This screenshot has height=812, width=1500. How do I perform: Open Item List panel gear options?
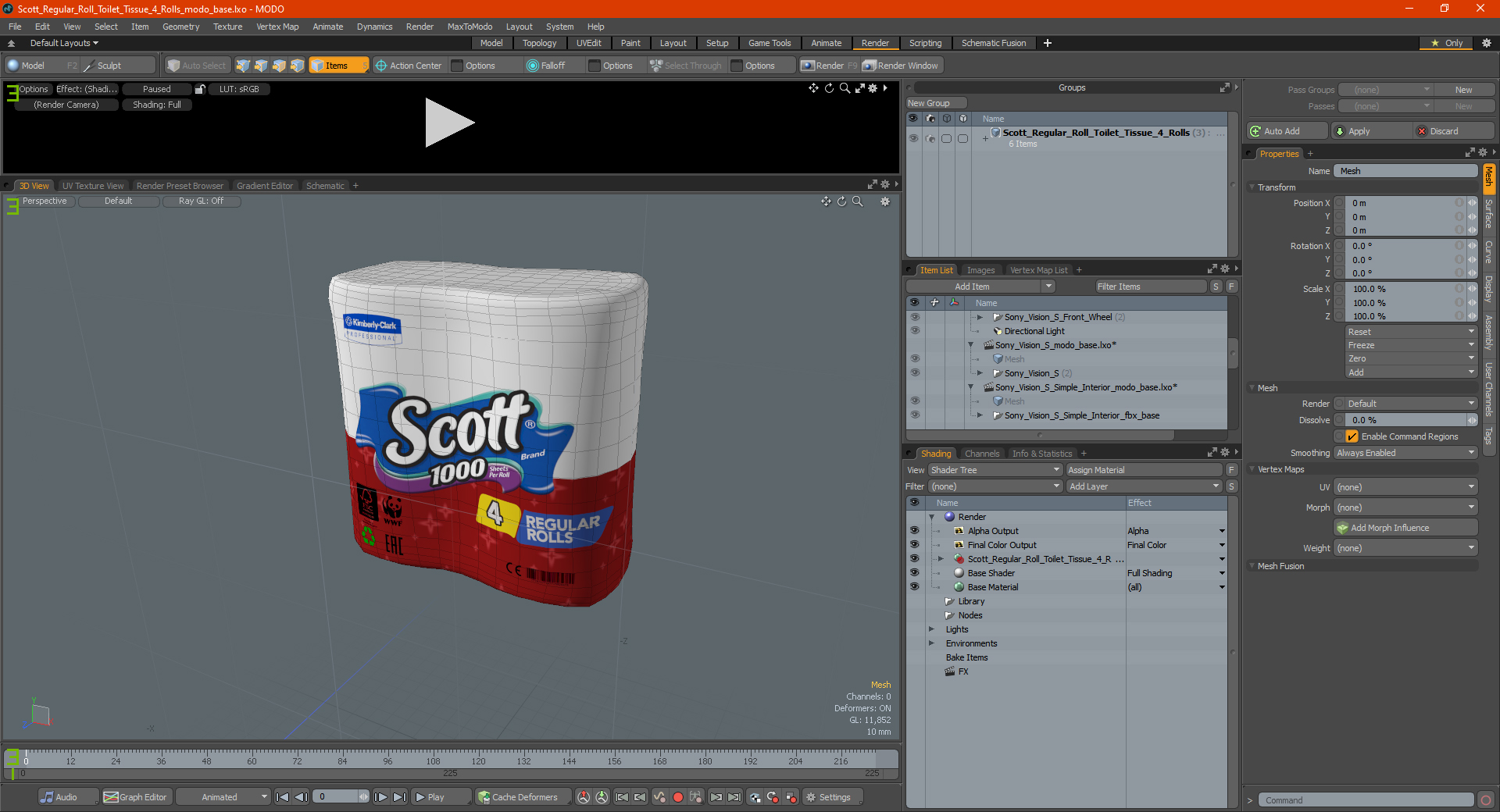point(1224,269)
